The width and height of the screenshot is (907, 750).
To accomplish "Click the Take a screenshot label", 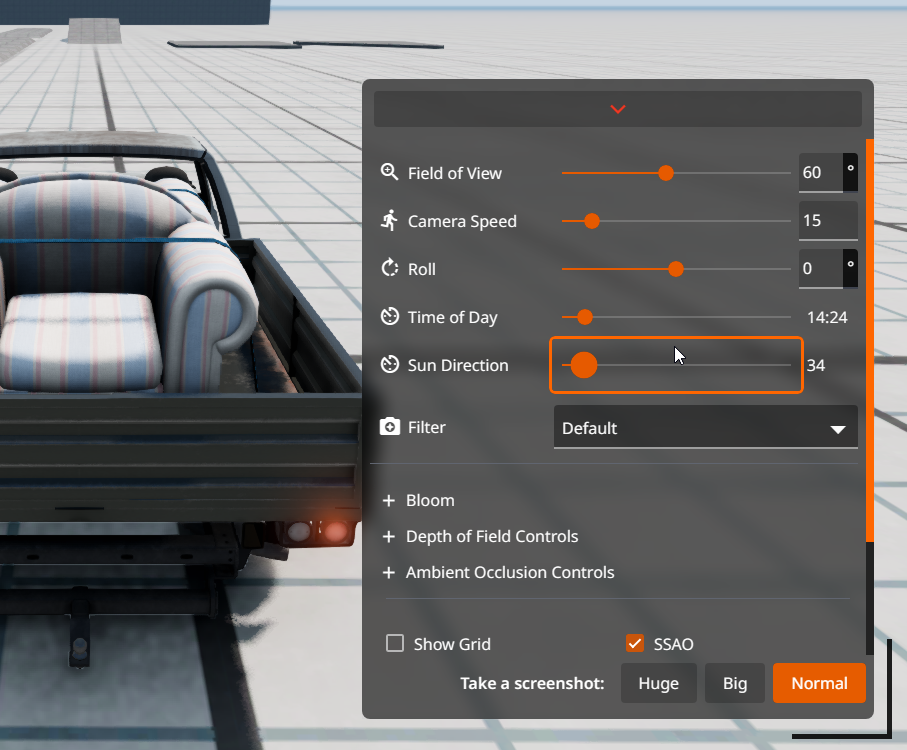I will point(532,684).
